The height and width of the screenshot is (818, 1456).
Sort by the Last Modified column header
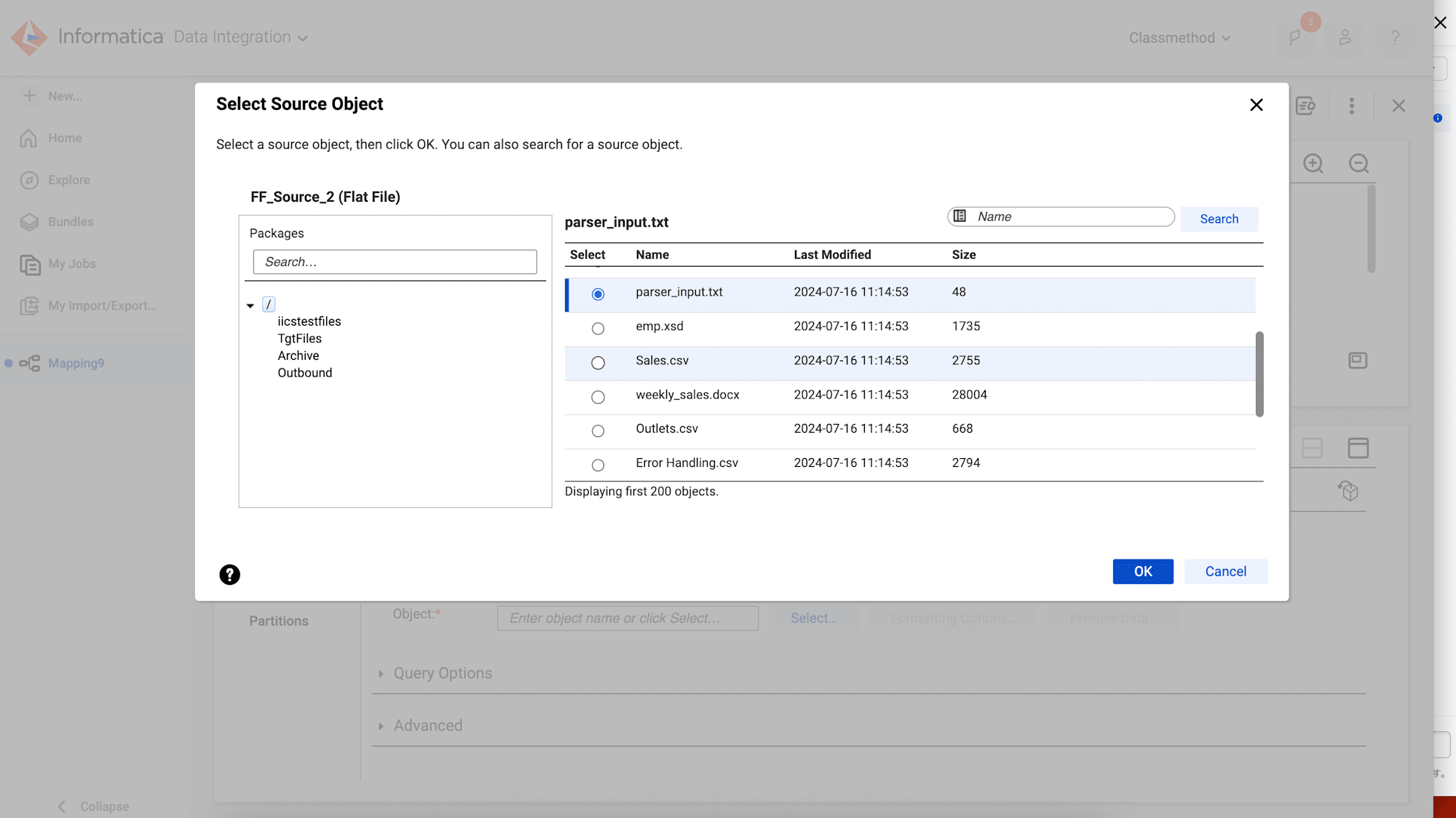(x=832, y=255)
